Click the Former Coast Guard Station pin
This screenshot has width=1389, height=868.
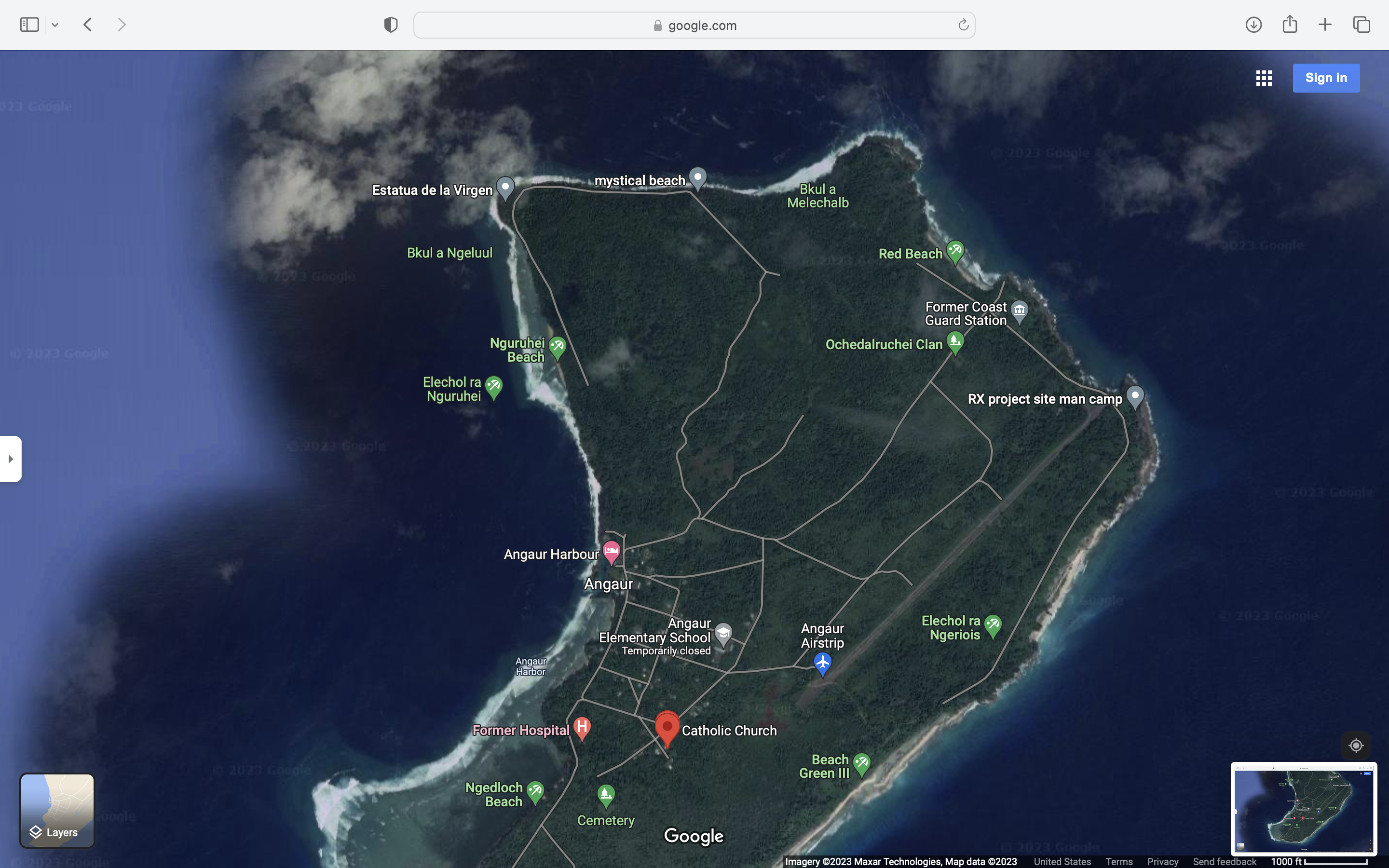point(1020,311)
